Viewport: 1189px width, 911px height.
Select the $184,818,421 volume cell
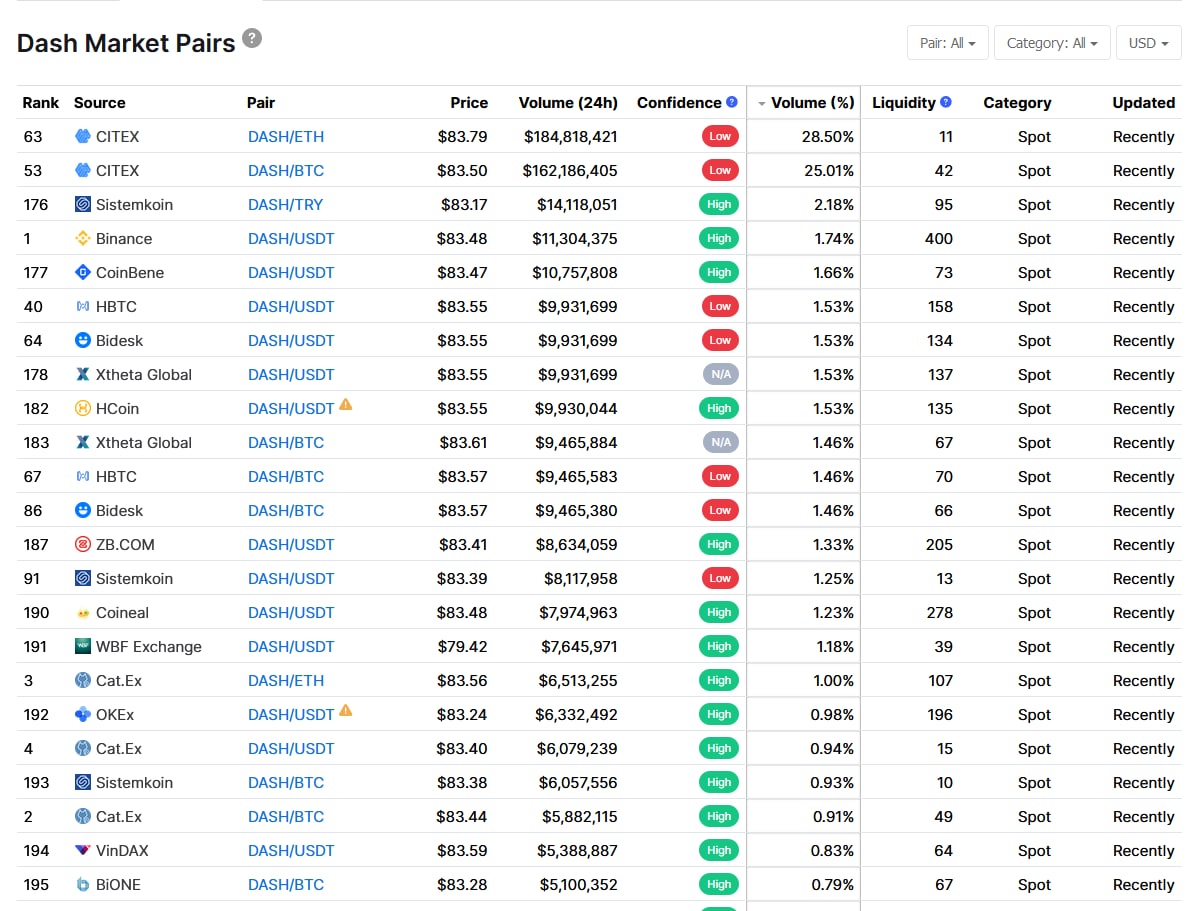click(570, 137)
